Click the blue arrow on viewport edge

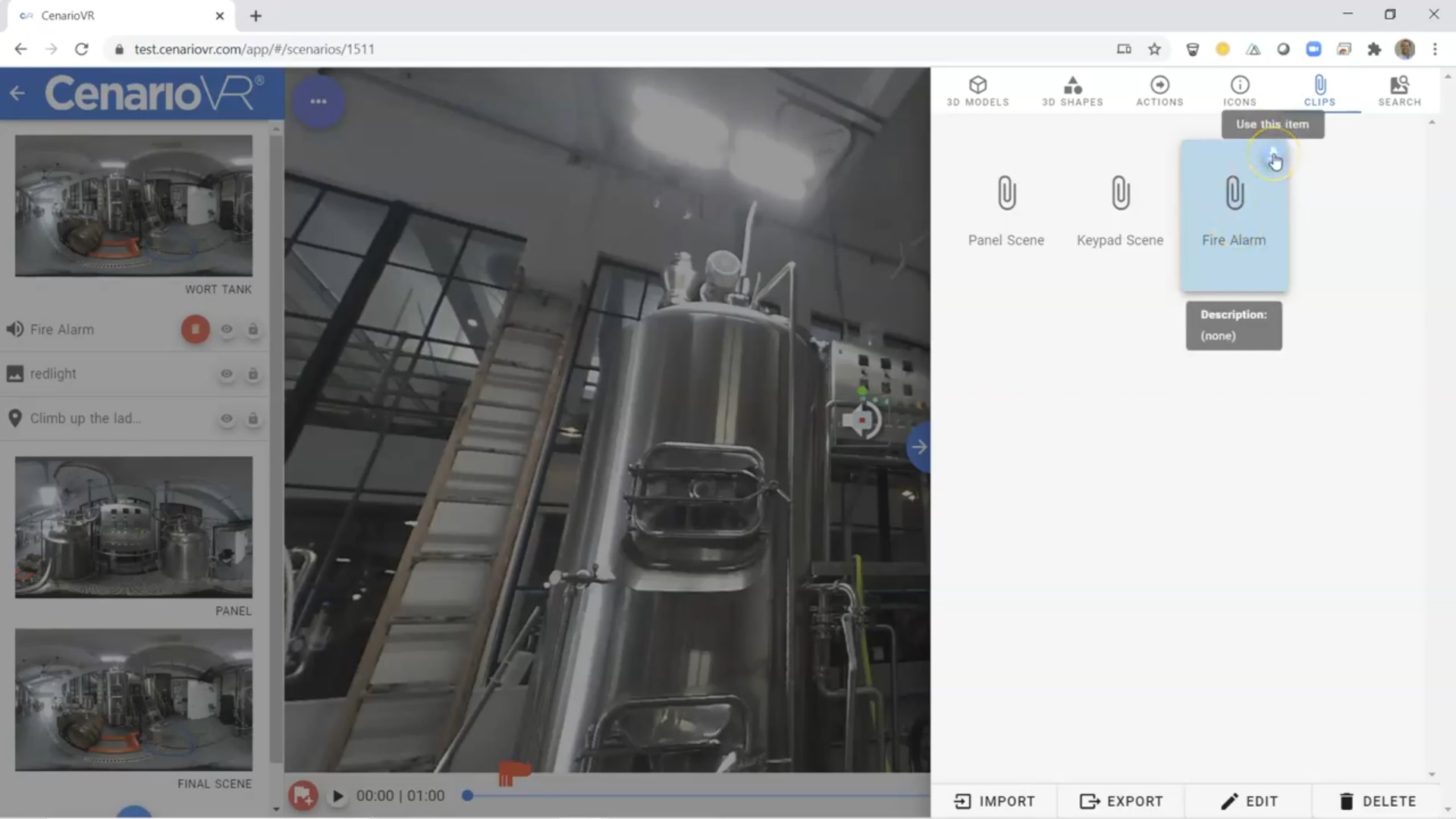pyautogui.click(x=919, y=447)
